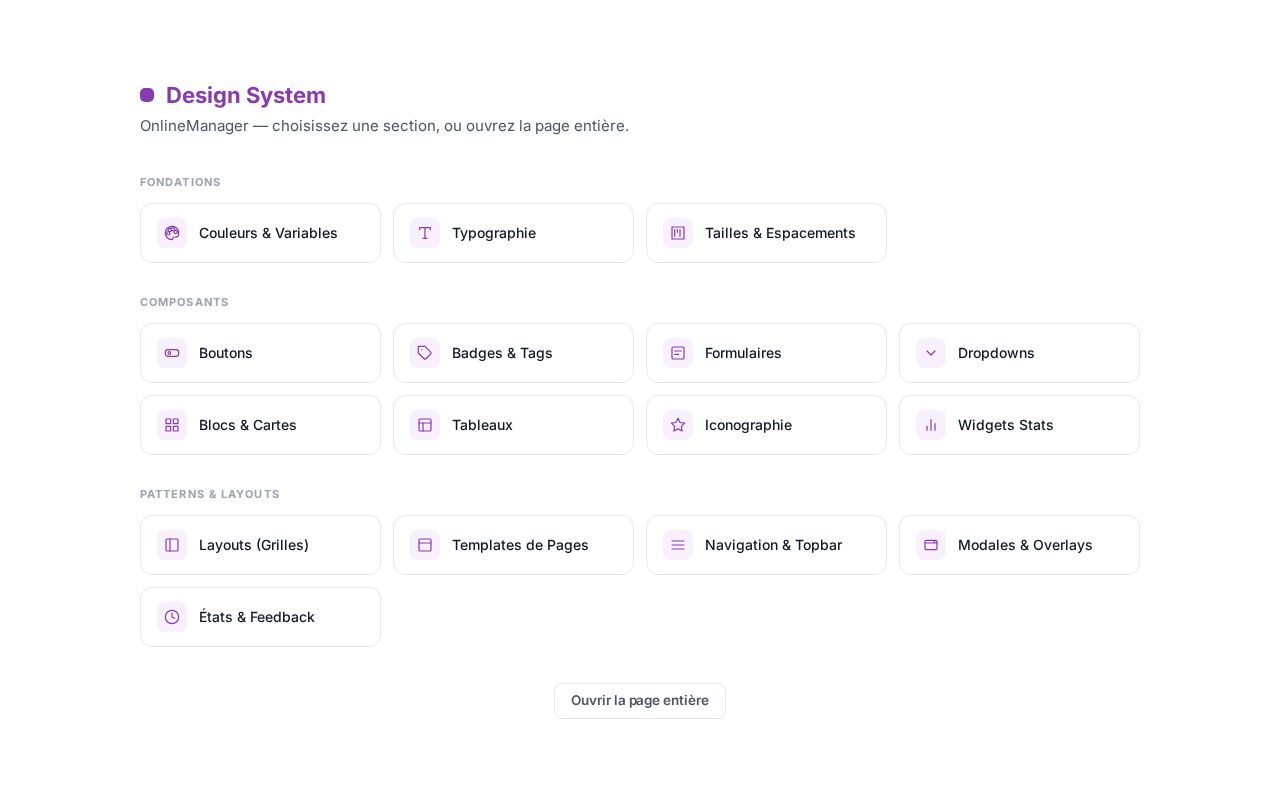Image resolution: width=1280 pixels, height=800 pixels.
Task: Click the OnlineManager subtitle text
Action: coord(384,126)
